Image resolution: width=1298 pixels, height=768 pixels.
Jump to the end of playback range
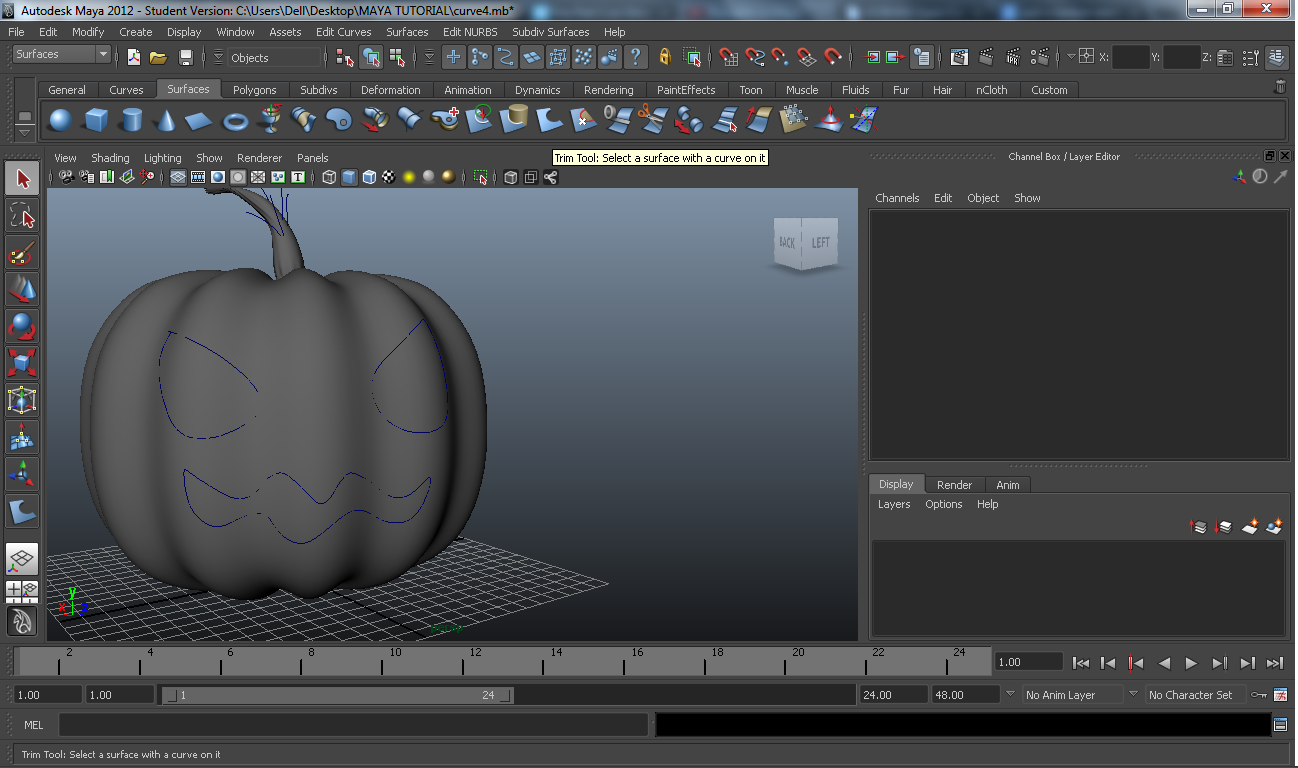(1275, 662)
